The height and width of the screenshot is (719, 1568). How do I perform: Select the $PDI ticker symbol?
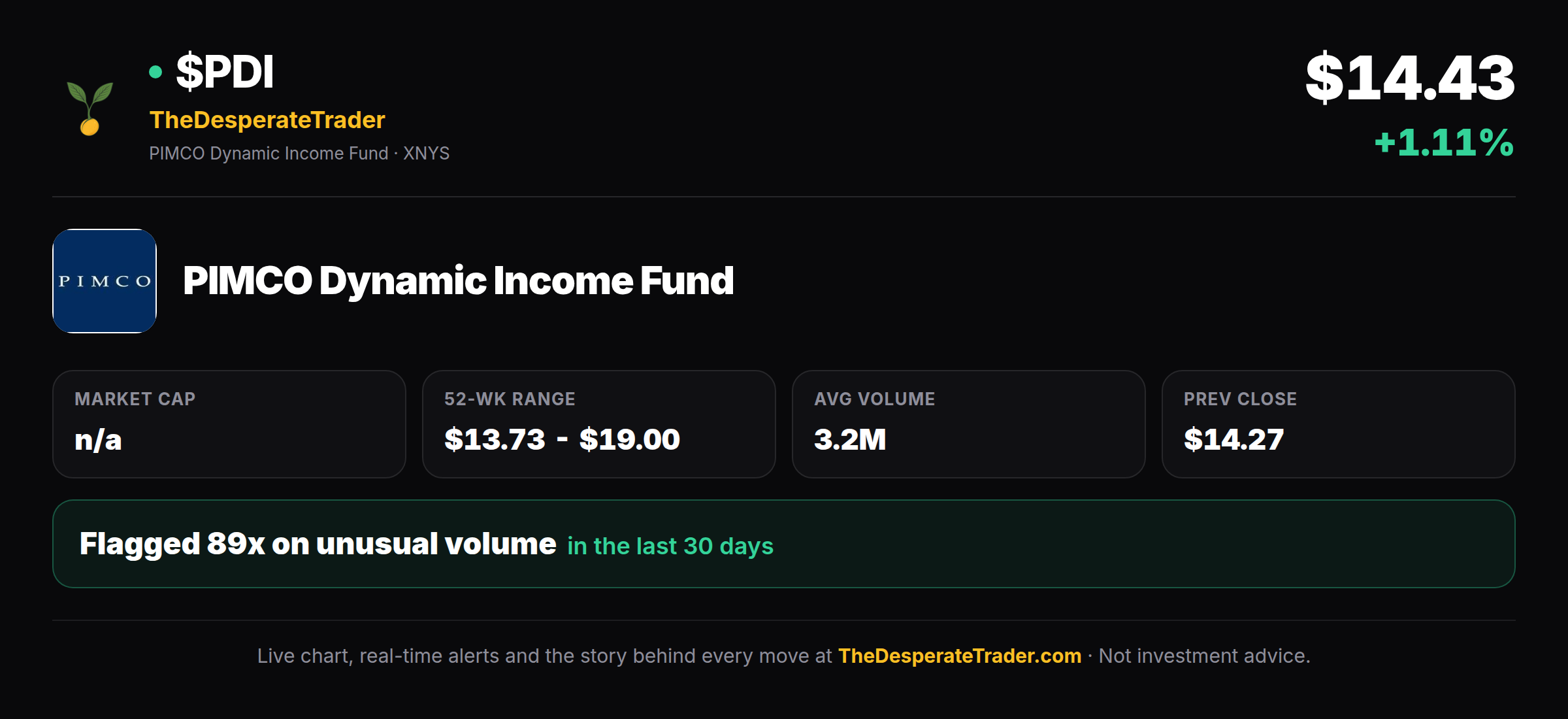click(x=225, y=72)
